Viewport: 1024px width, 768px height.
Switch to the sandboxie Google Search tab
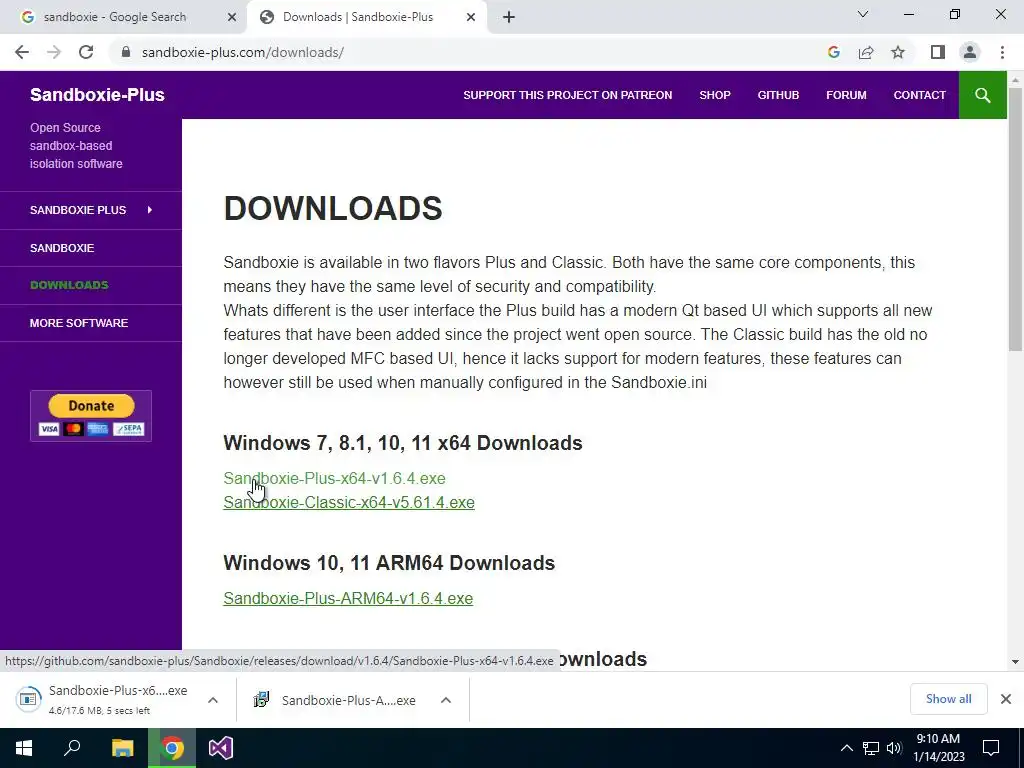click(x=124, y=17)
